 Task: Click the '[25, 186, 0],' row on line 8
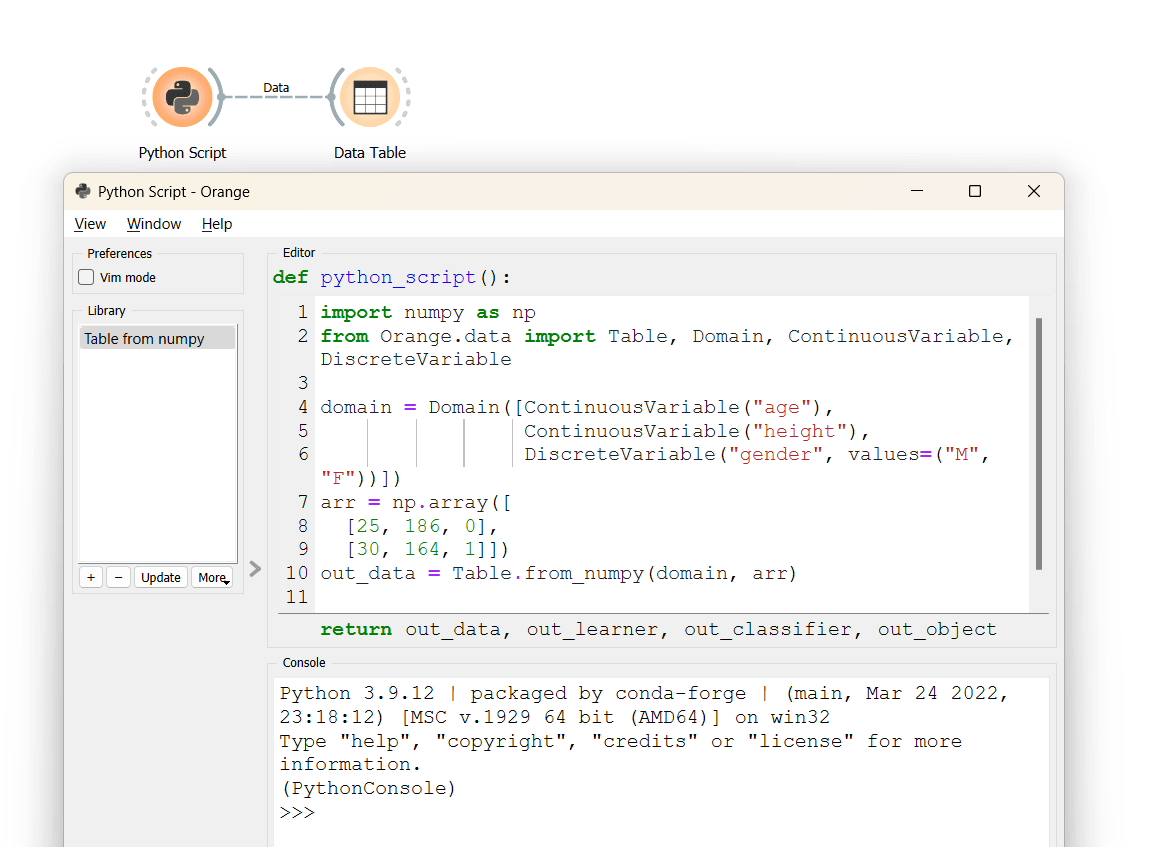click(422, 527)
